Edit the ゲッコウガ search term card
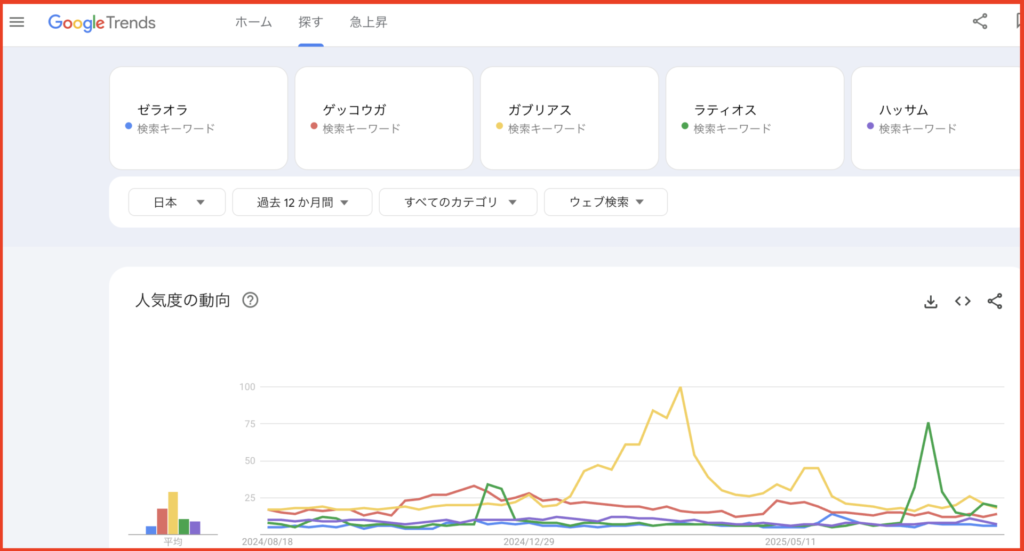 coord(384,118)
